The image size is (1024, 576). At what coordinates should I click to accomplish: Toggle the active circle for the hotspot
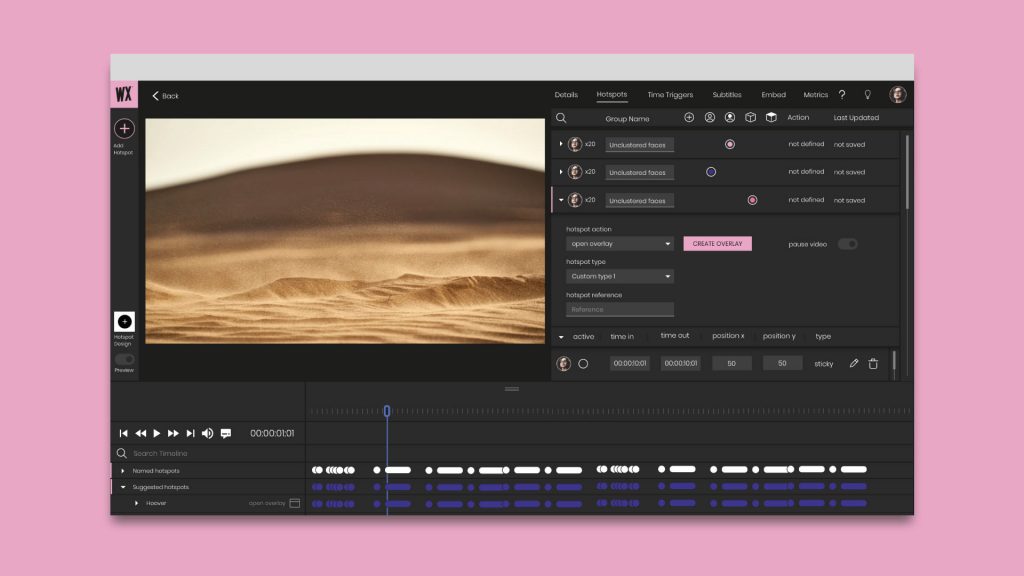click(583, 364)
